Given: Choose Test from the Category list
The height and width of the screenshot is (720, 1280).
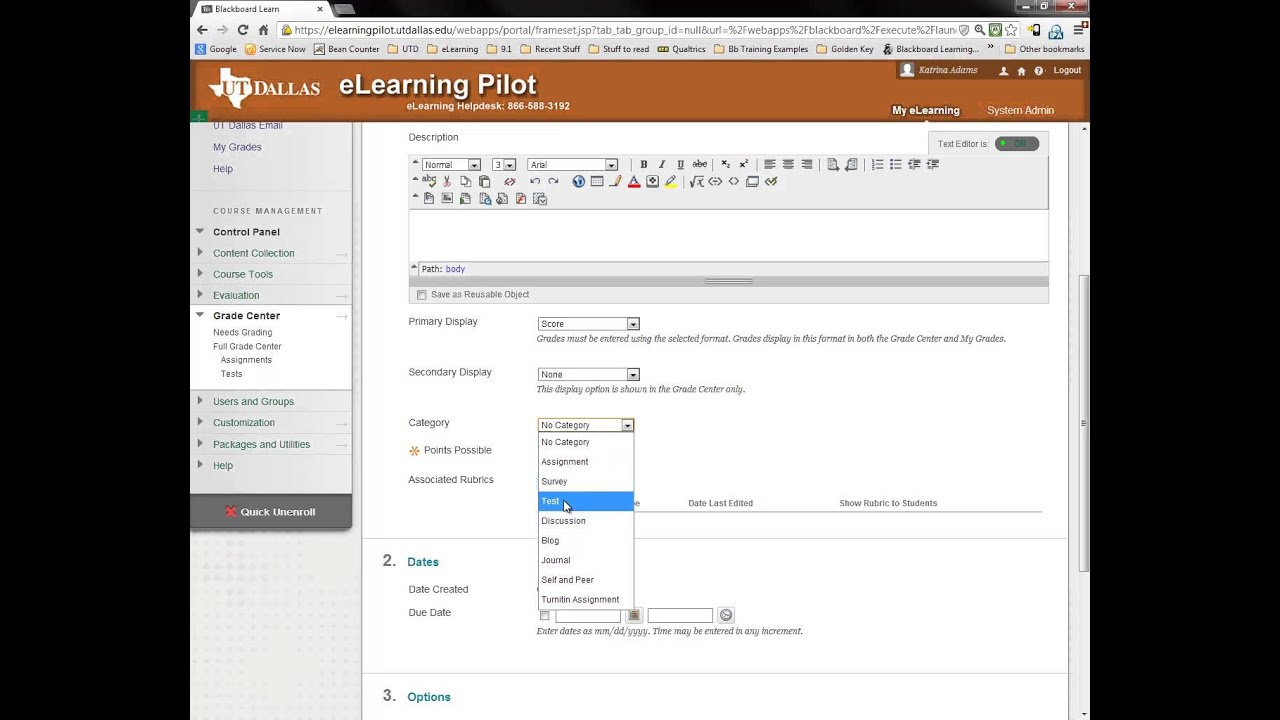Looking at the screenshot, I should 586,501.
